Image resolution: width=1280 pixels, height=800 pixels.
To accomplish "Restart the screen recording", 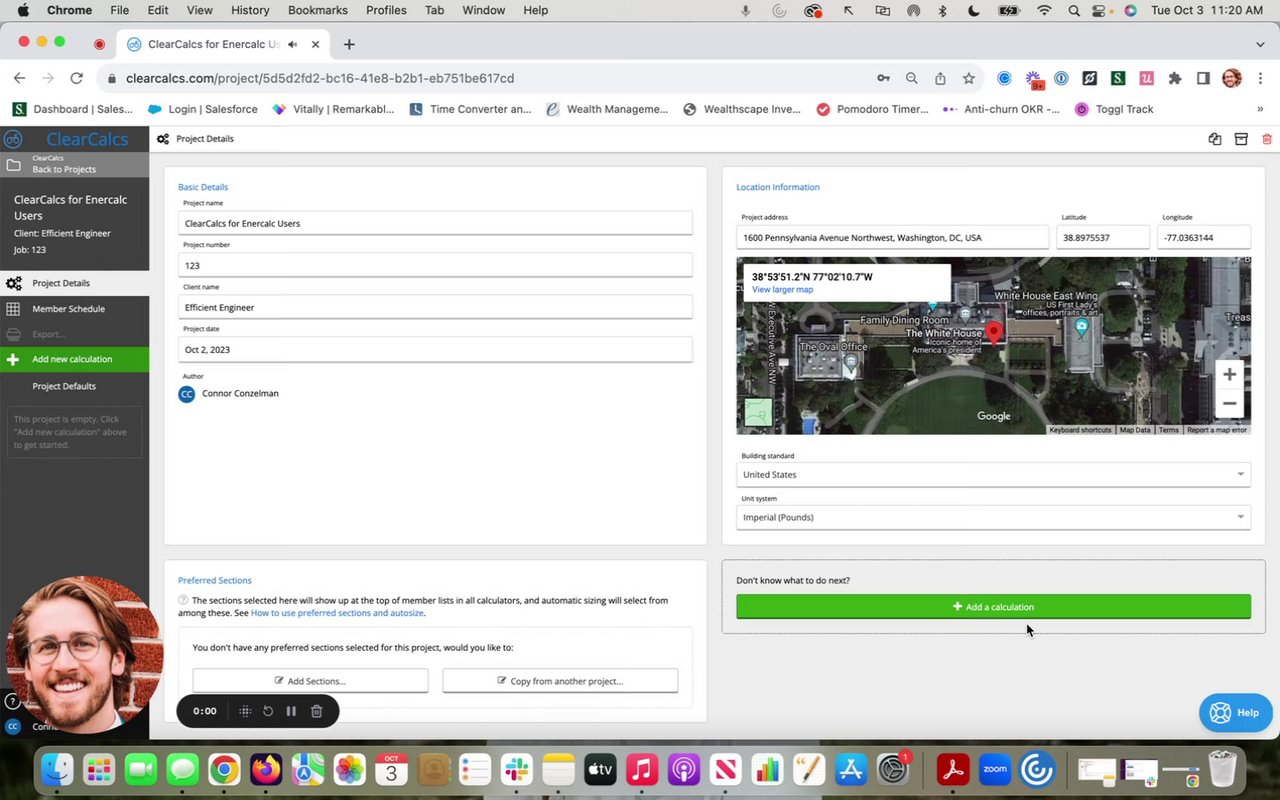I will tap(268, 711).
